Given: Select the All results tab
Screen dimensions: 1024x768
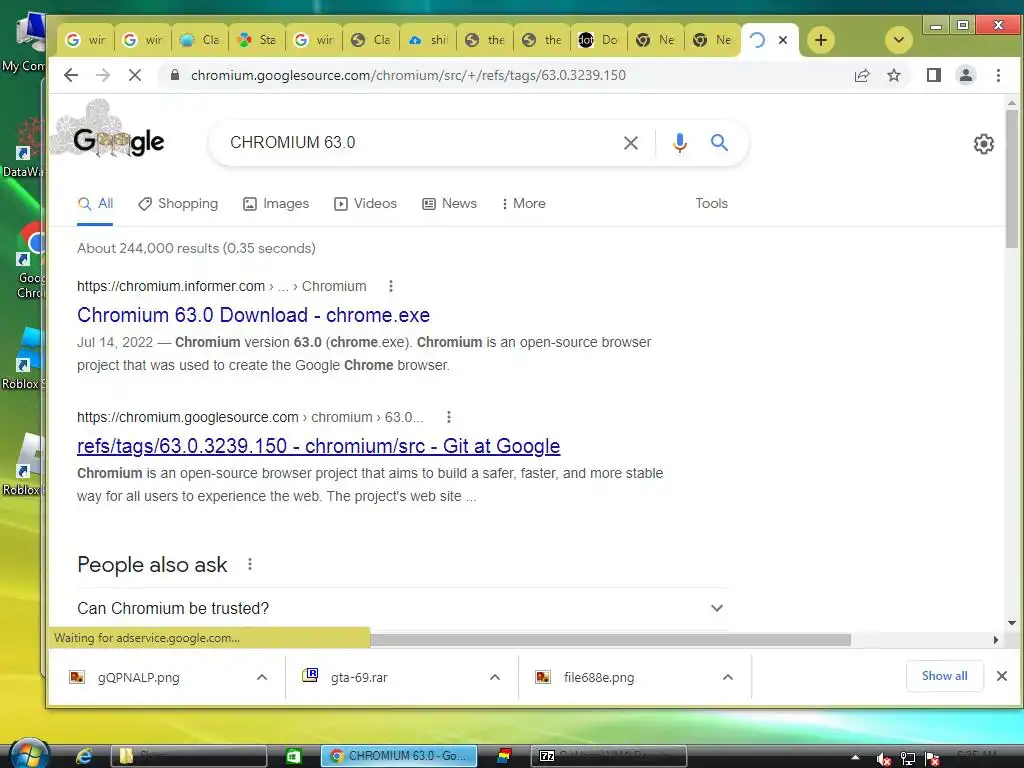Looking at the screenshot, I should pos(95,204).
